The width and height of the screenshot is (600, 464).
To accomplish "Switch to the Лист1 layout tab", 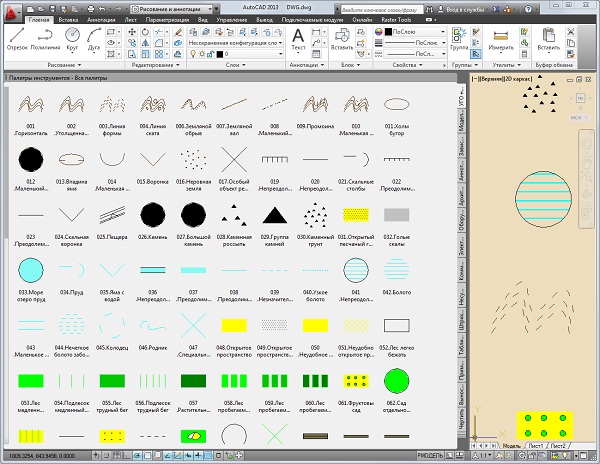I will tap(536, 444).
